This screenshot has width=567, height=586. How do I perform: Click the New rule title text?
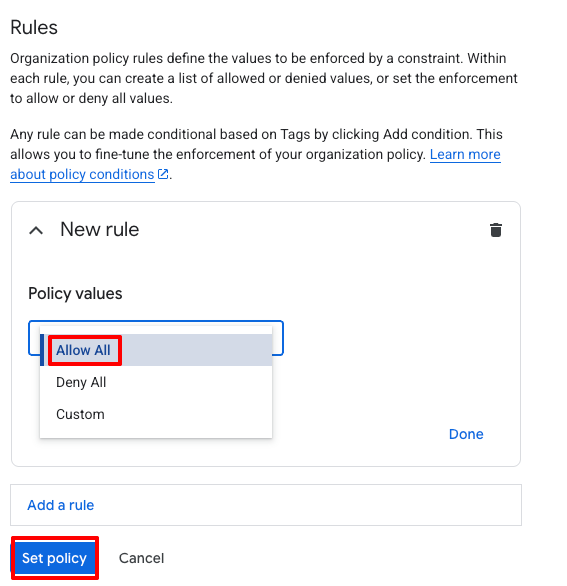(99, 229)
